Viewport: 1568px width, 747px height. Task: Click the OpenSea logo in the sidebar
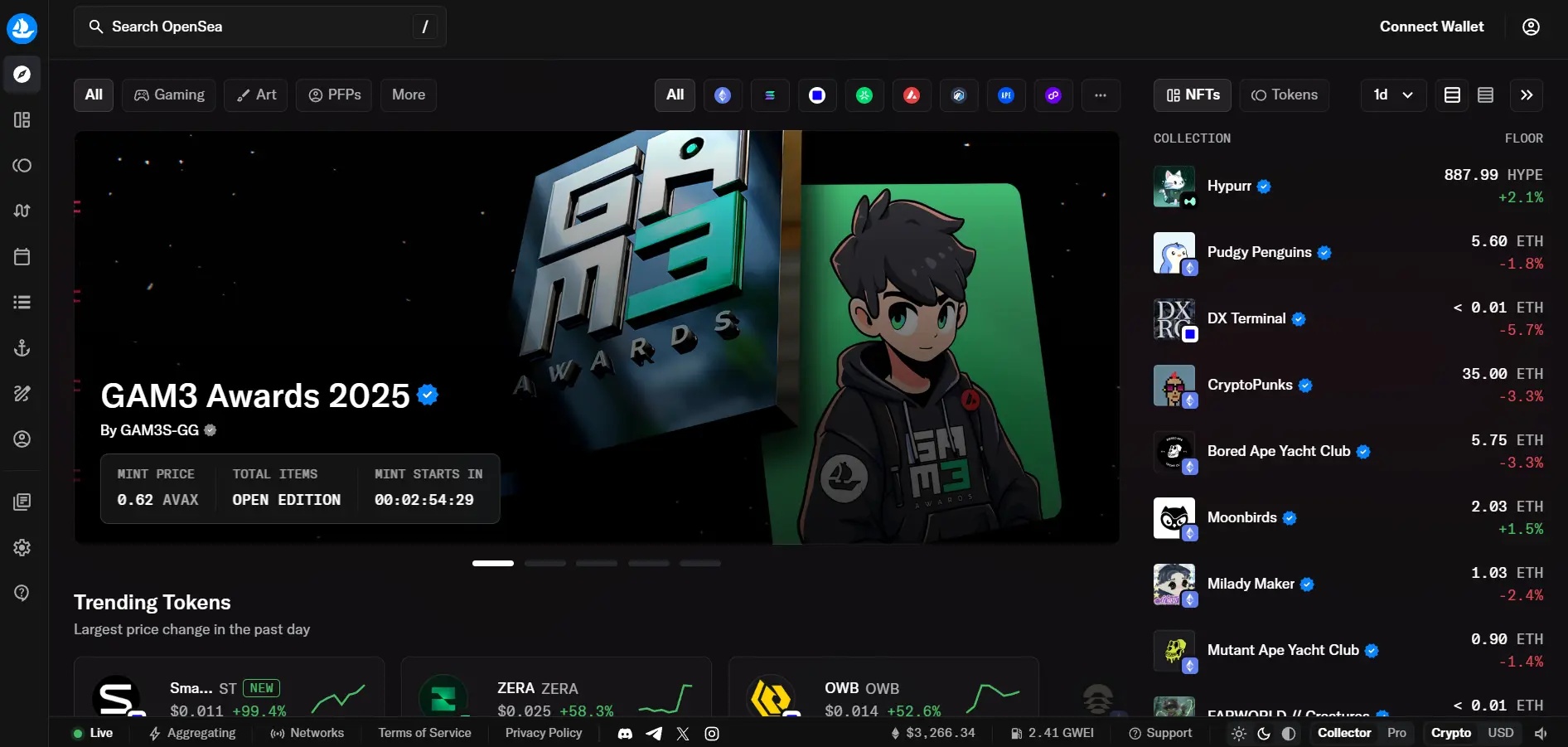coord(22,28)
